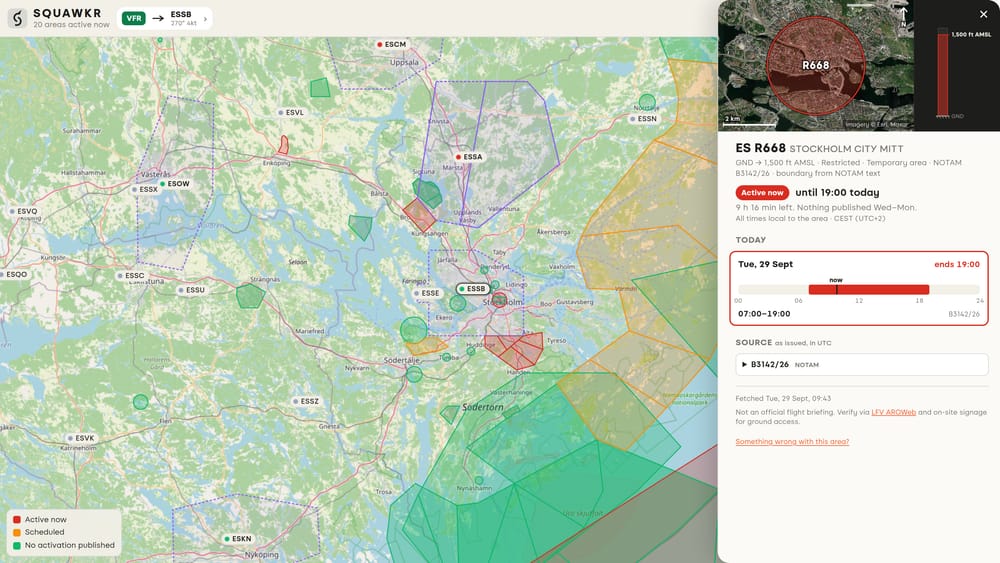Click the orange Scheduled legend swatch

(x=17, y=532)
